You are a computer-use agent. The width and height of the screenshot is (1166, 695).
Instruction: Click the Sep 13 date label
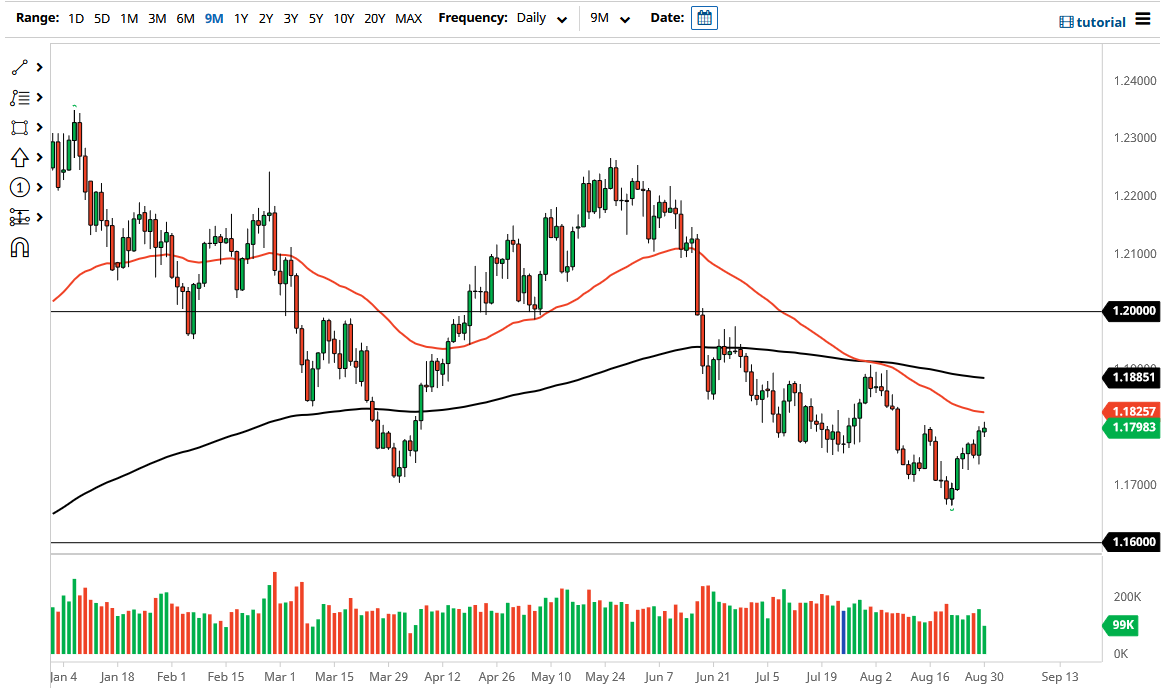click(x=1060, y=677)
